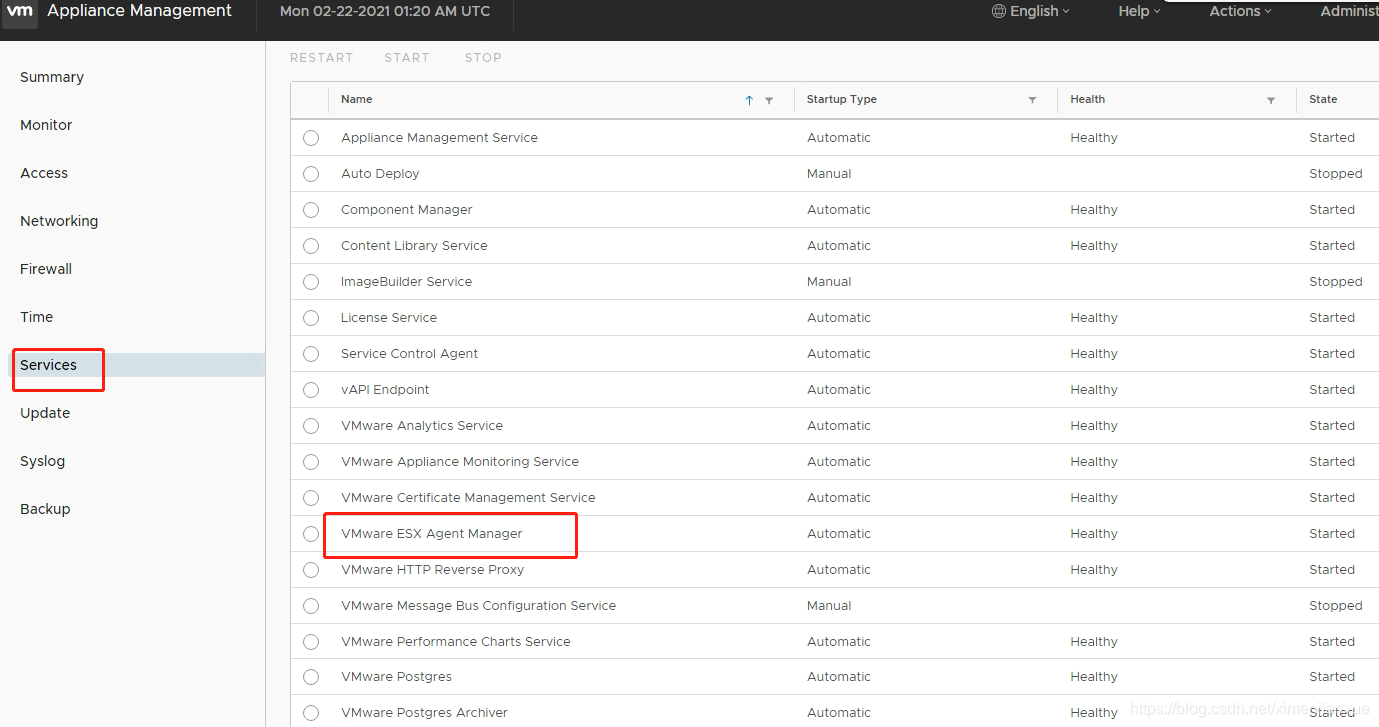Select the VMware Performance Charts Service radio button

(x=311, y=642)
